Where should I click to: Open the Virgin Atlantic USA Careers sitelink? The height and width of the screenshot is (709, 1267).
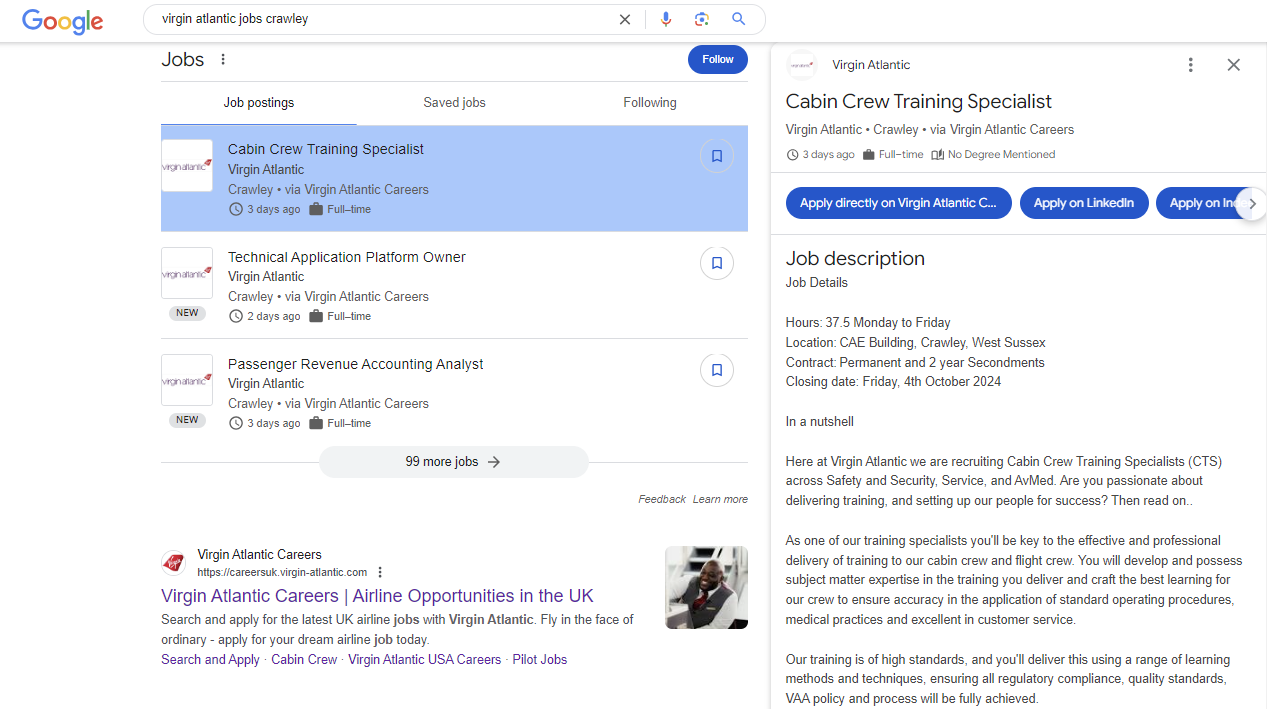click(424, 659)
